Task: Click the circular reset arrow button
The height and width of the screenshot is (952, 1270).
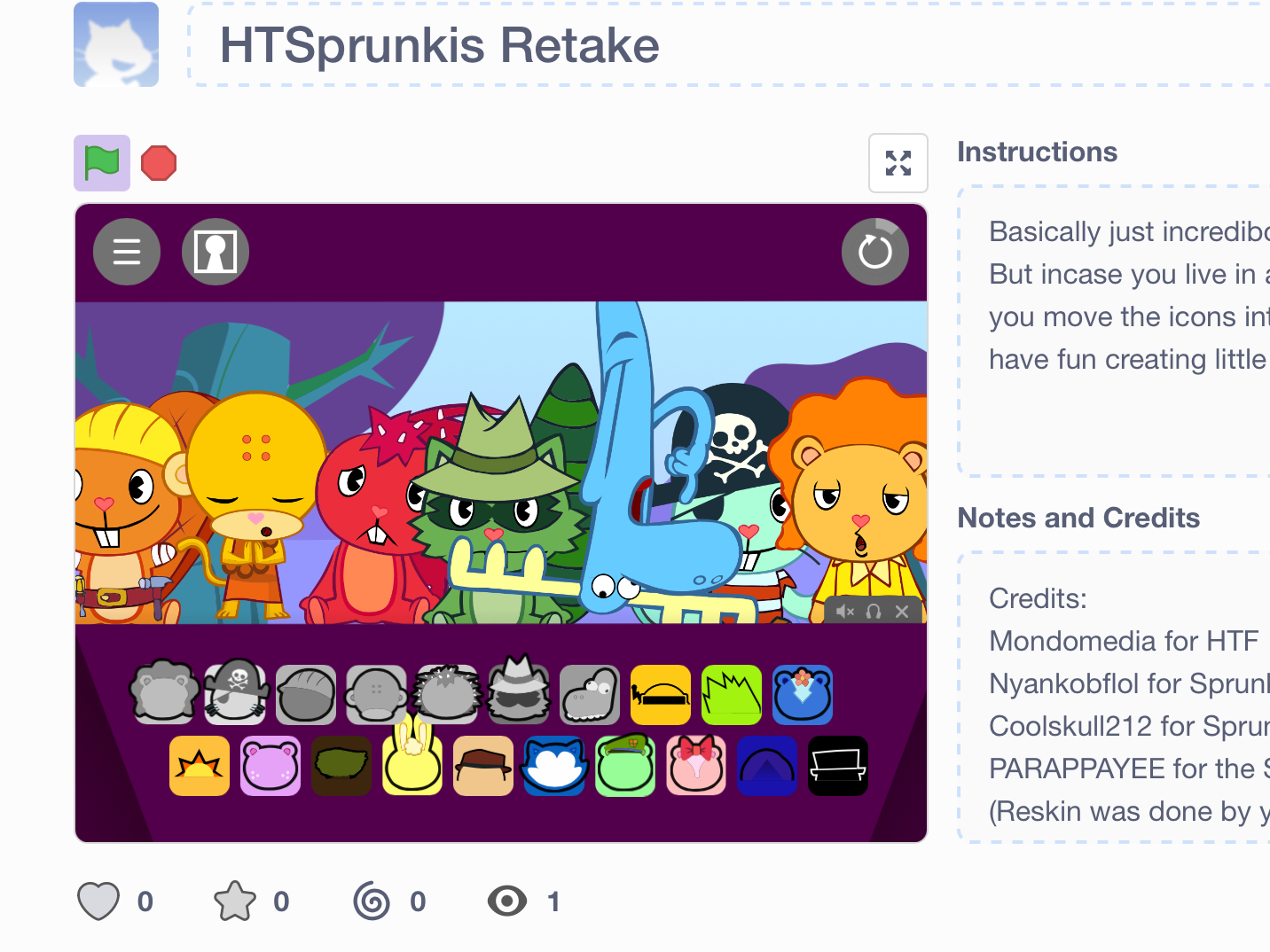Action: tap(875, 252)
